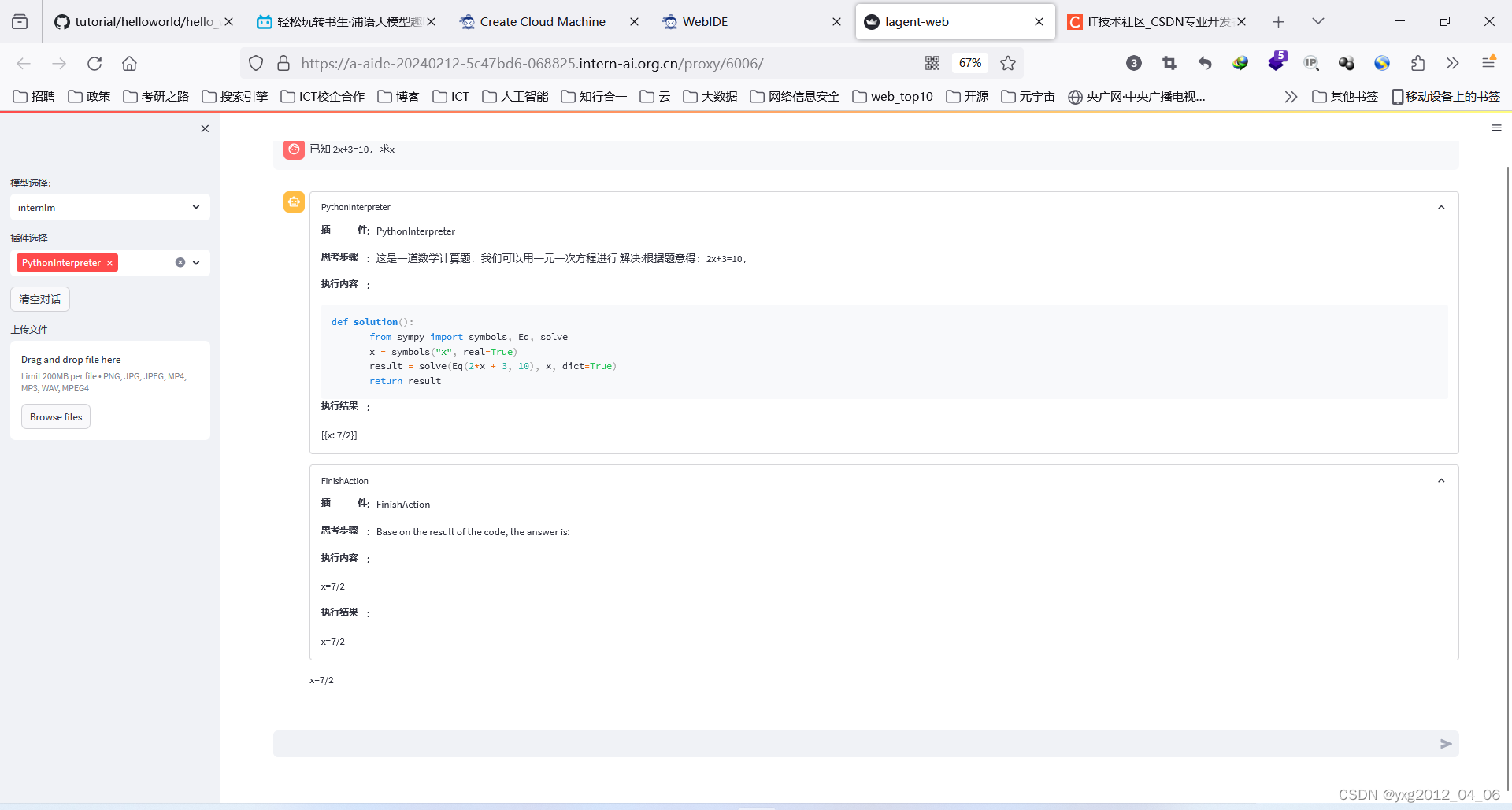
Task: Click the undo arrow extension icon
Action: [x=1205, y=63]
